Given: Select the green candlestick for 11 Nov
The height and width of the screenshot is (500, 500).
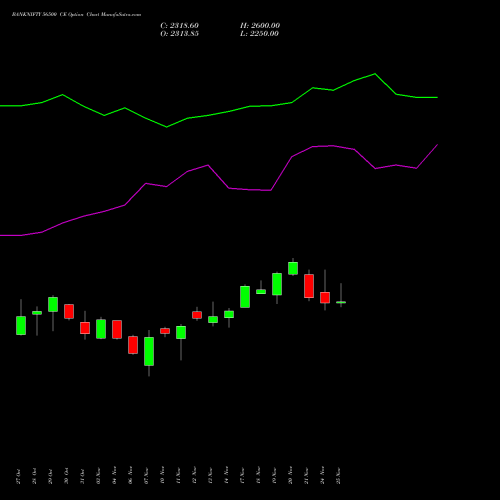Looking at the screenshot, I should tap(181, 332).
